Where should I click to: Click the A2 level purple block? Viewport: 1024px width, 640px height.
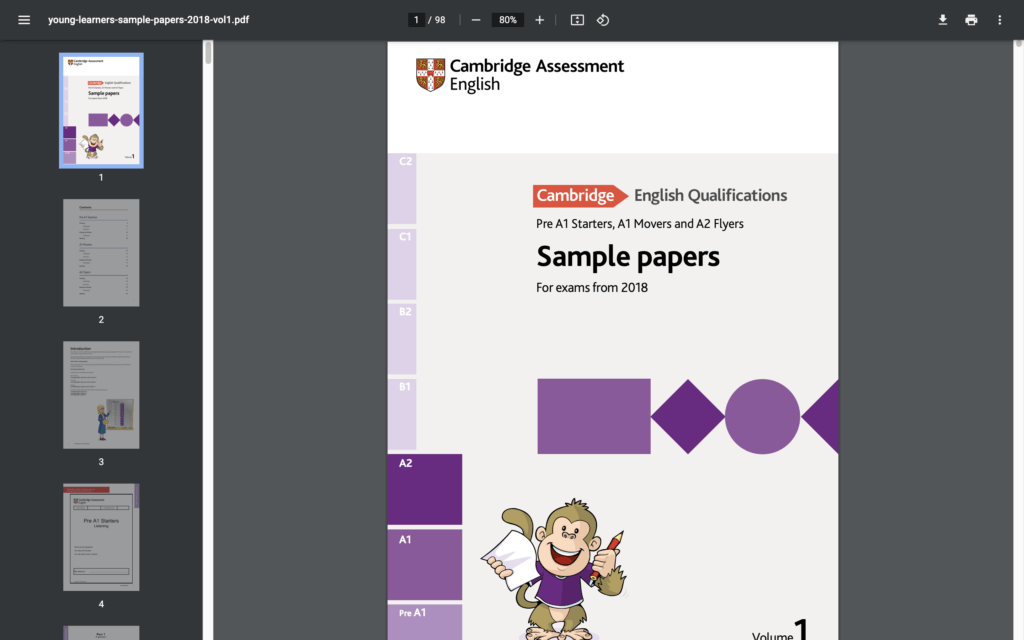pyautogui.click(x=425, y=488)
